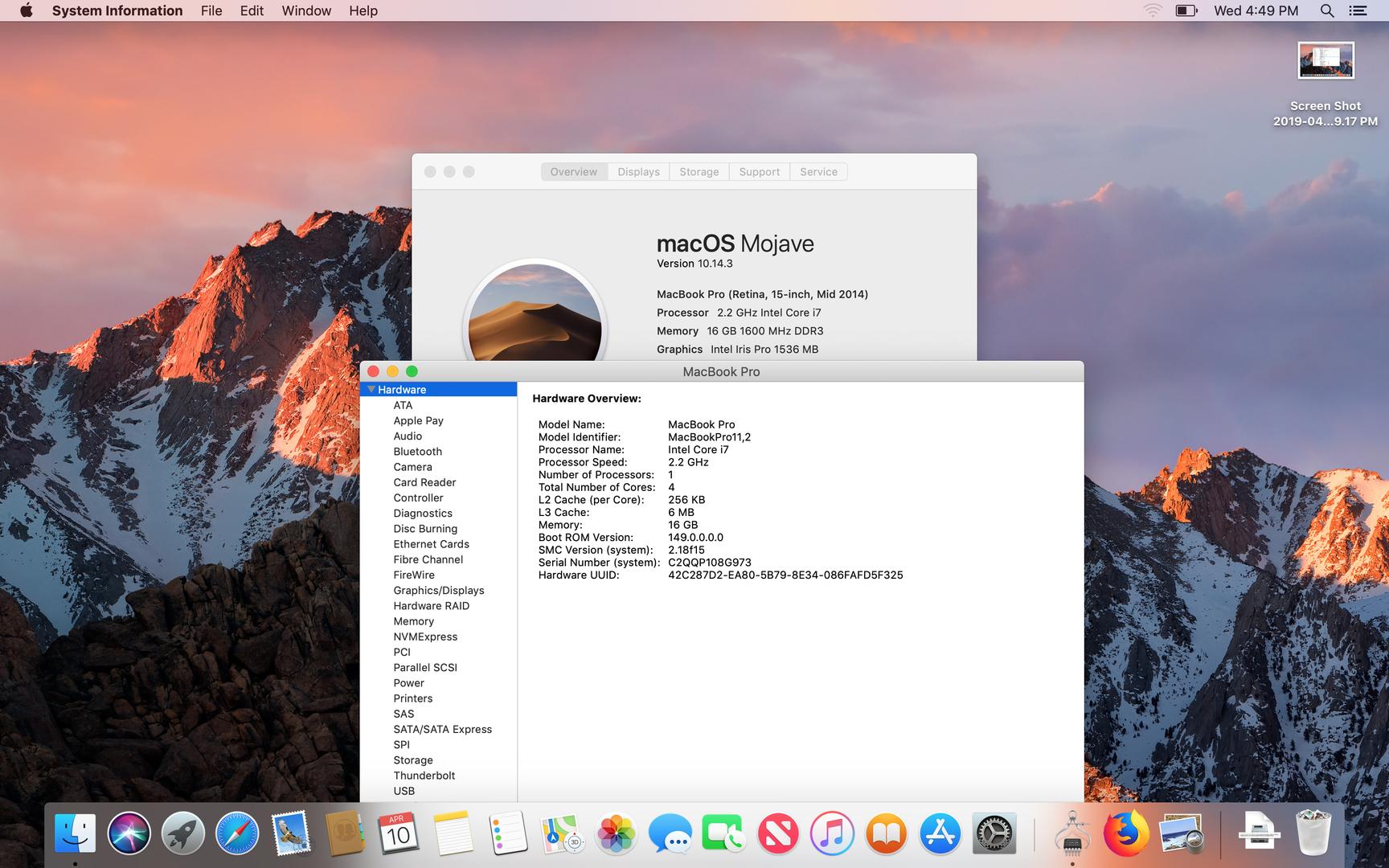Click the clock showing Wed 4:49 PM
The image size is (1389, 868).
pos(1256,10)
